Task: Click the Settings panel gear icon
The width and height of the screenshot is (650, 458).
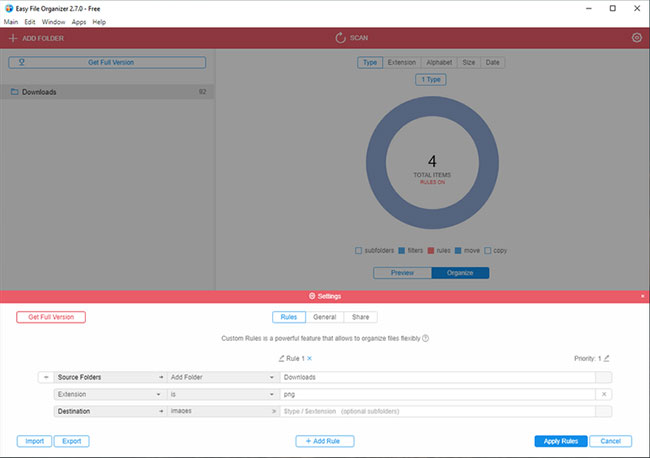Action: point(312,296)
